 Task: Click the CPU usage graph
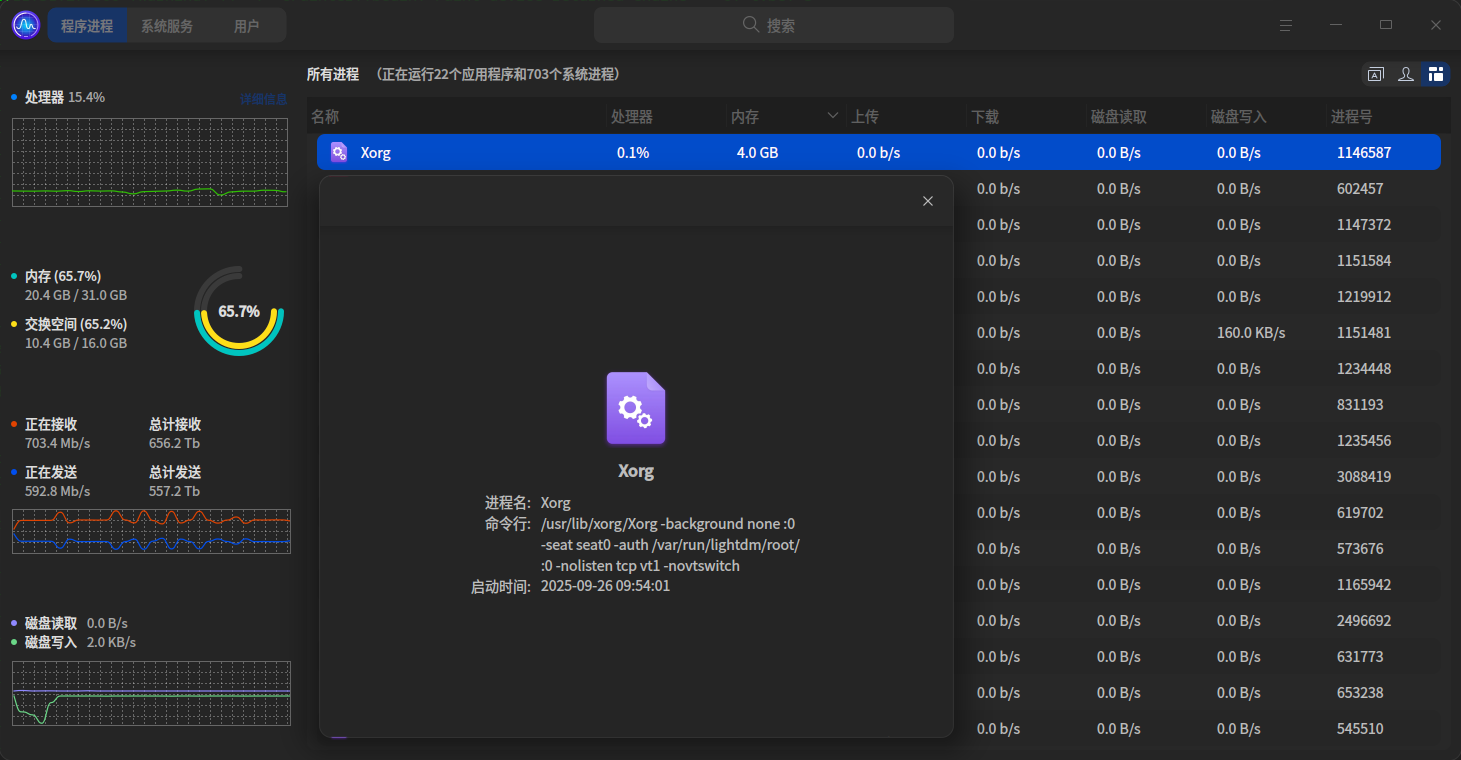pos(150,162)
